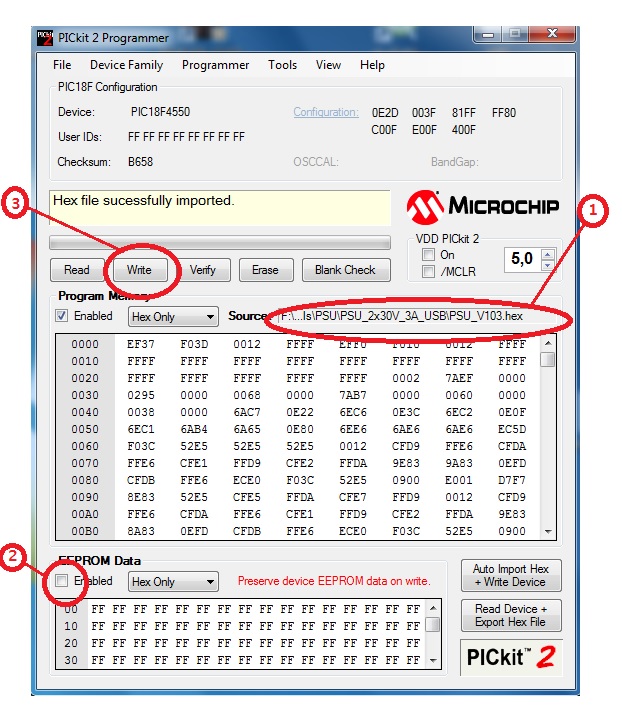Minimize the PICkit 2 Programmer window
The height and width of the screenshot is (720, 622).
point(488,34)
